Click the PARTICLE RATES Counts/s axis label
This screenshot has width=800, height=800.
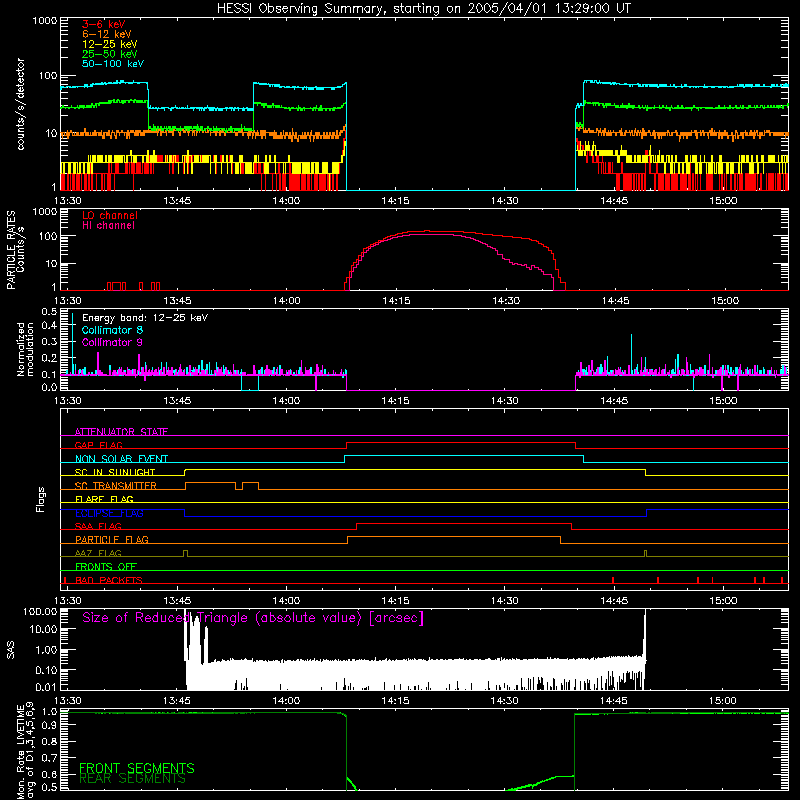(15, 250)
